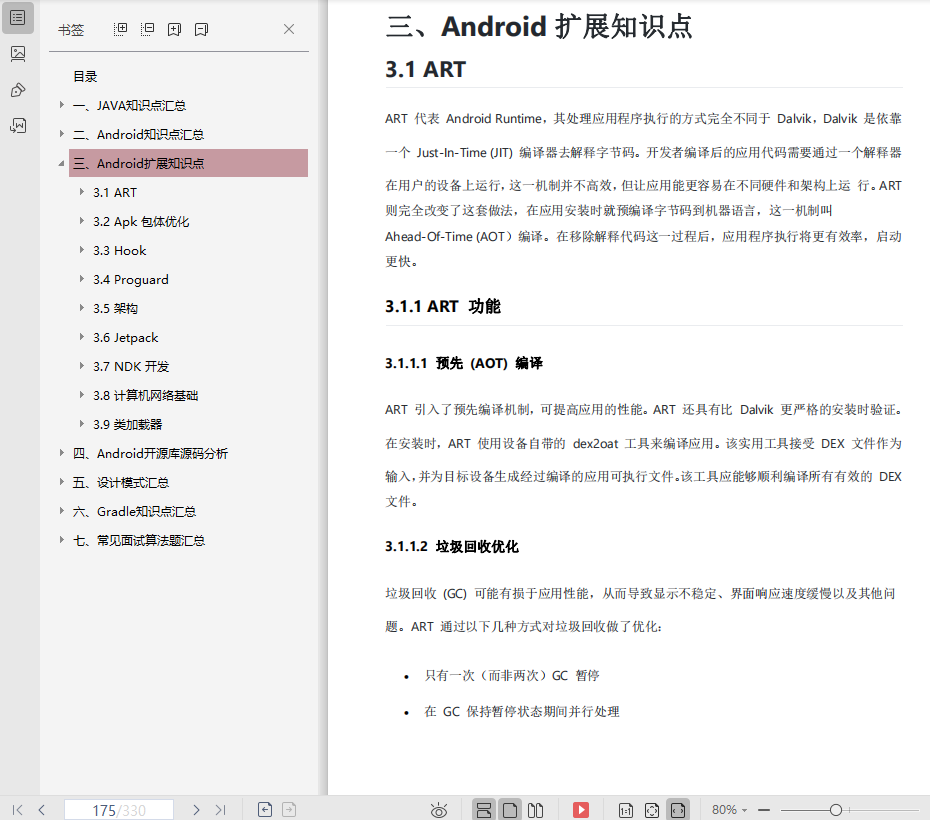The height and width of the screenshot is (820, 930).
Task: Click the page number input field
Action: [118, 810]
